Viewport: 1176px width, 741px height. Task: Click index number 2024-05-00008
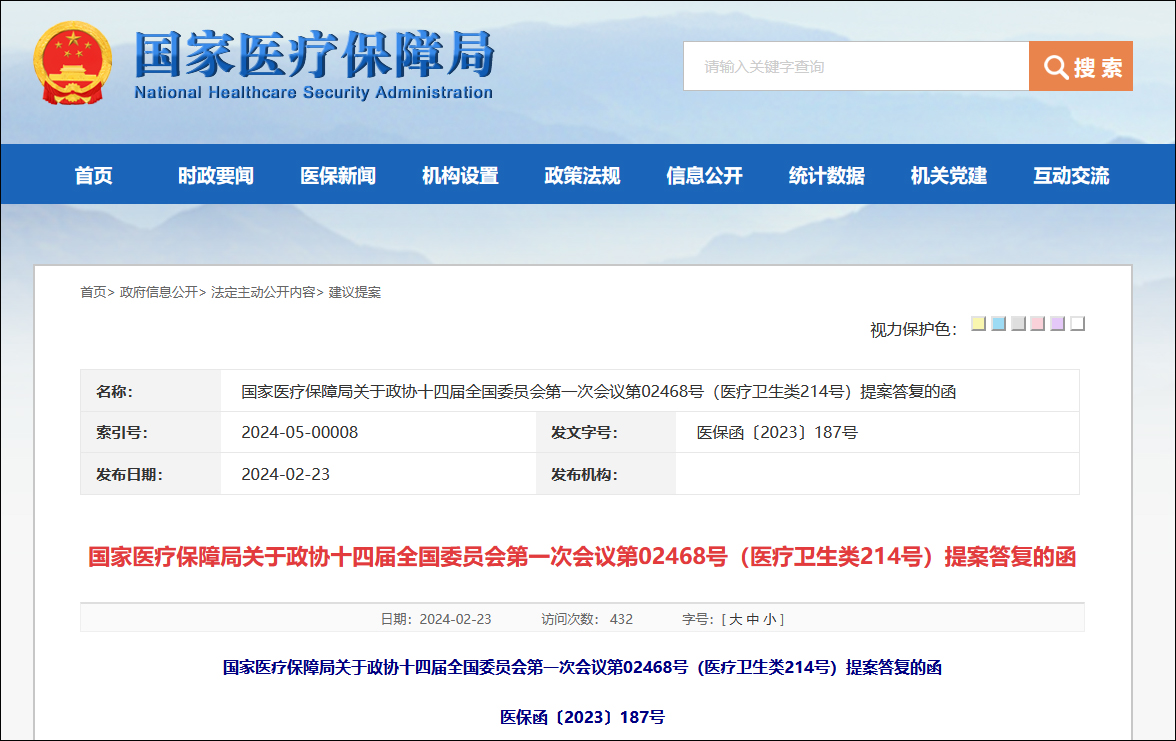(299, 433)
